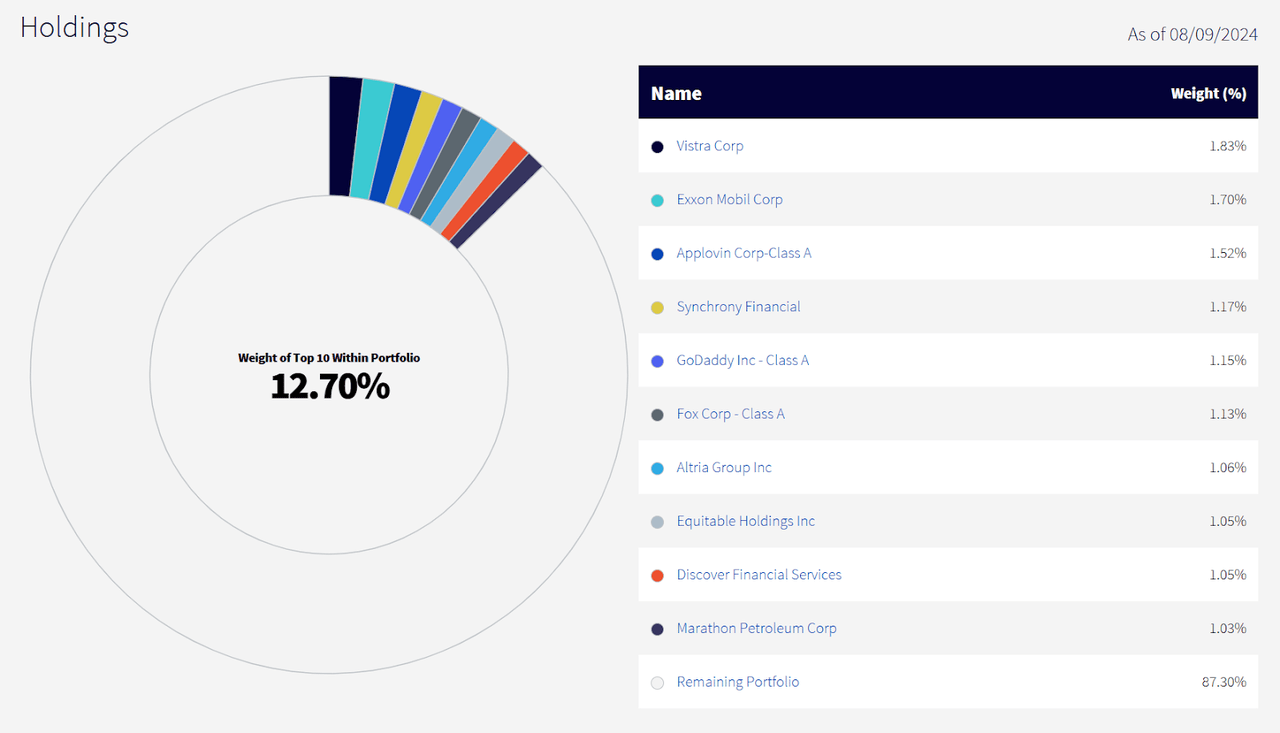
Task: Click the 1.03% weight value
Action: [1227, 628]
